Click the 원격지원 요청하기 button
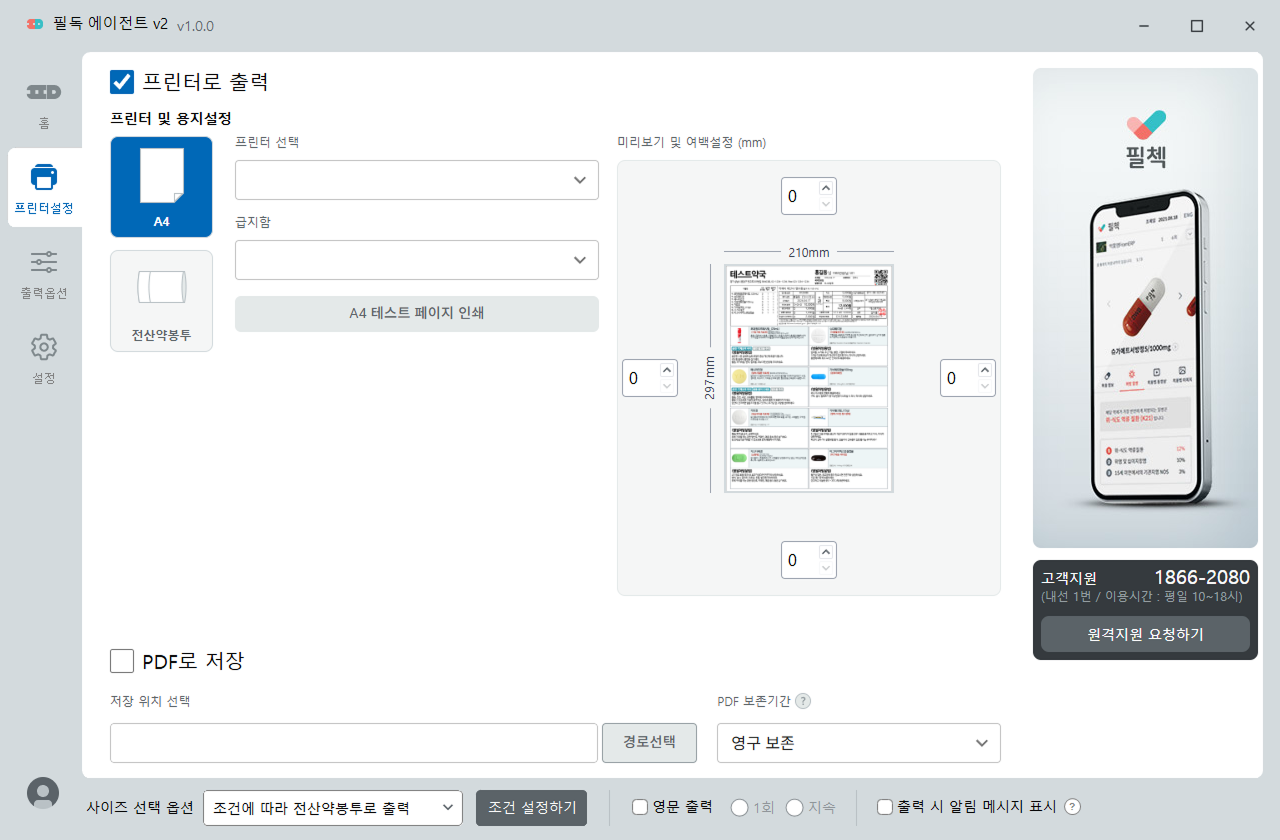 pyautogui.click(x=1145, y=634)
